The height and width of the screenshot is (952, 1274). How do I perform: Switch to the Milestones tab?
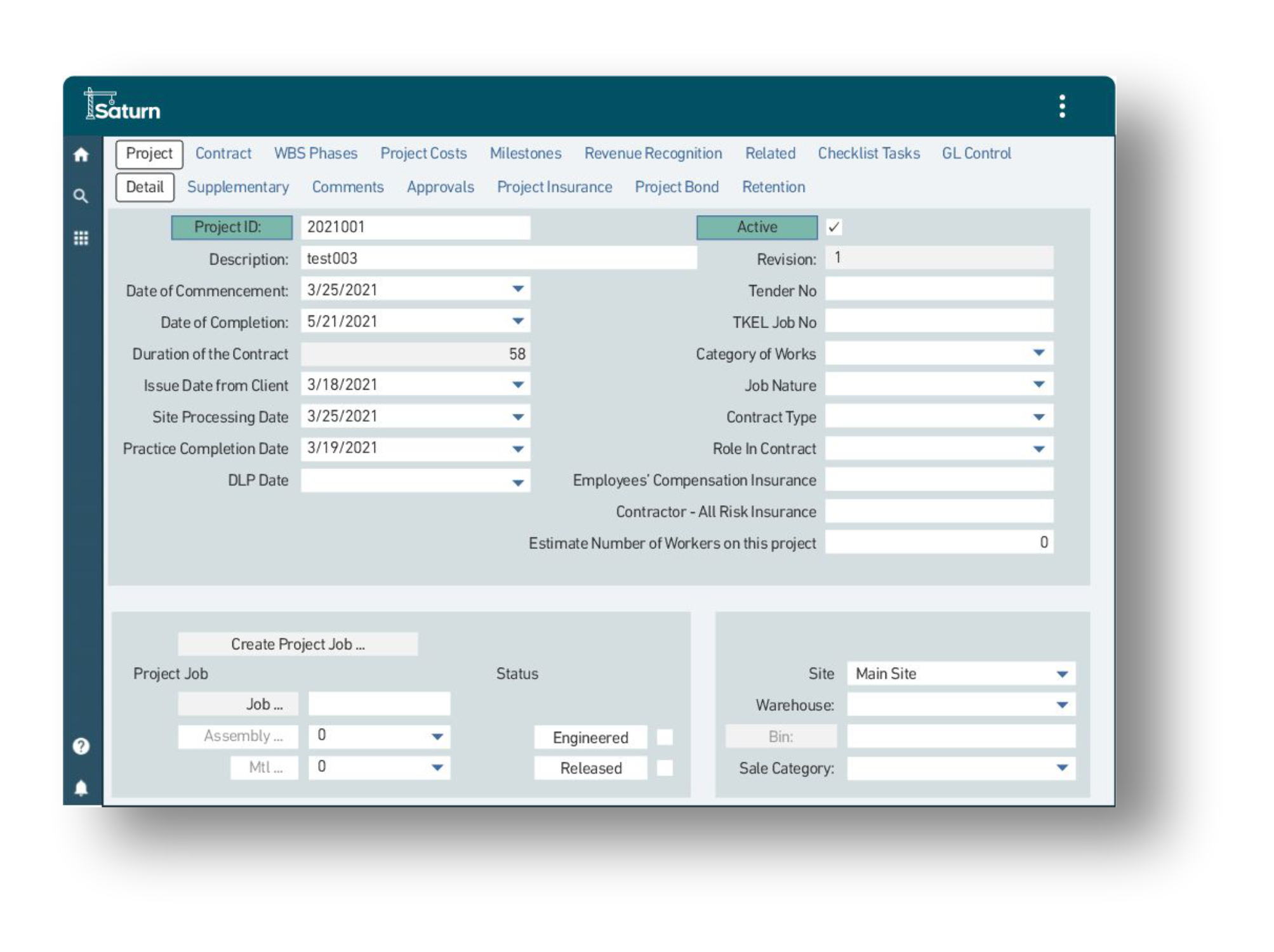(526, 153)
